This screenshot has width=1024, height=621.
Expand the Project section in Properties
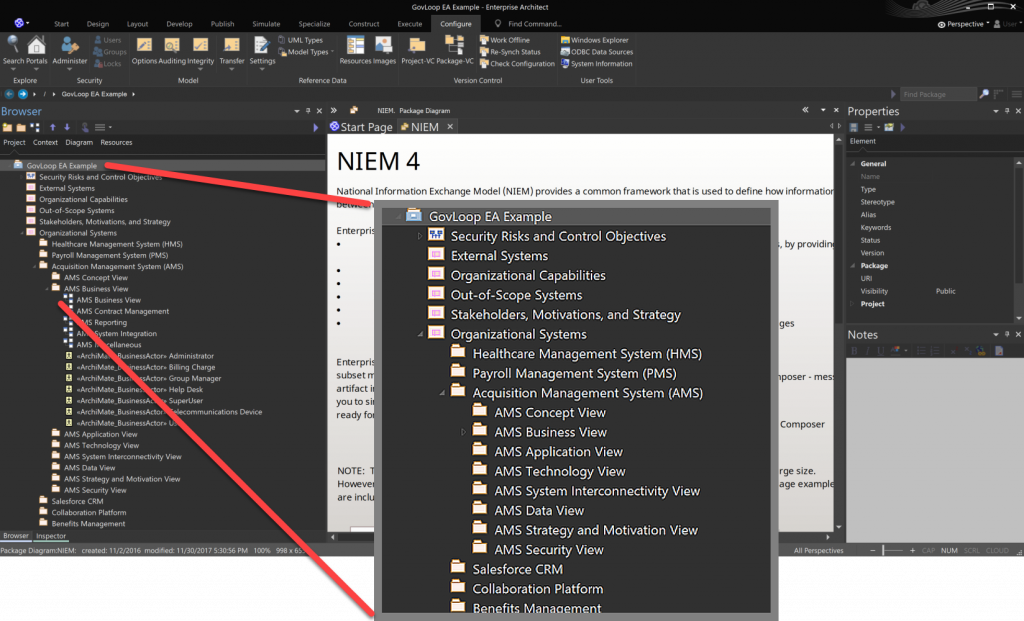853,304
